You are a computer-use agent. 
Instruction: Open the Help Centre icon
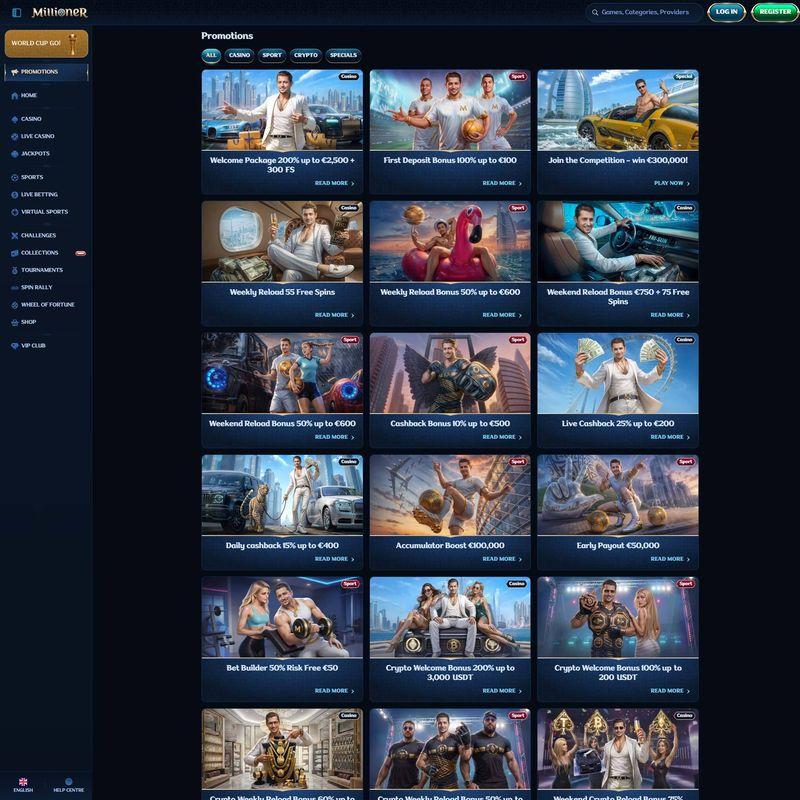tap(68, 782)
